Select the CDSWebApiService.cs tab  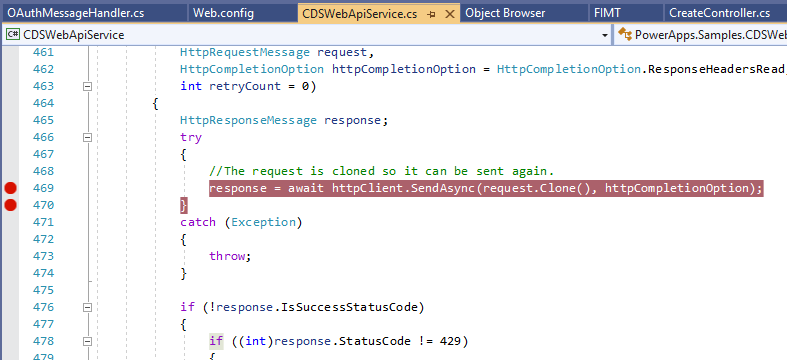pyautogui.click(x=360, y=14)
